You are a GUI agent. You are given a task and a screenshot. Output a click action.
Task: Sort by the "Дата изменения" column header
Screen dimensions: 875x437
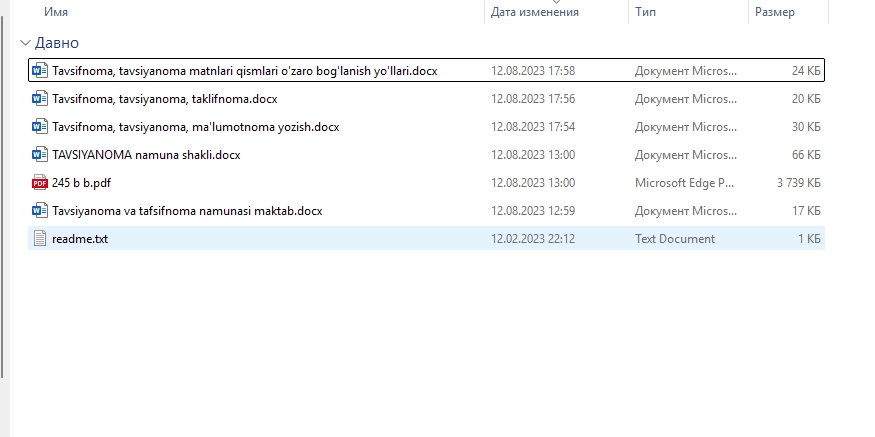pyautogui.click(x=534, y=12)
